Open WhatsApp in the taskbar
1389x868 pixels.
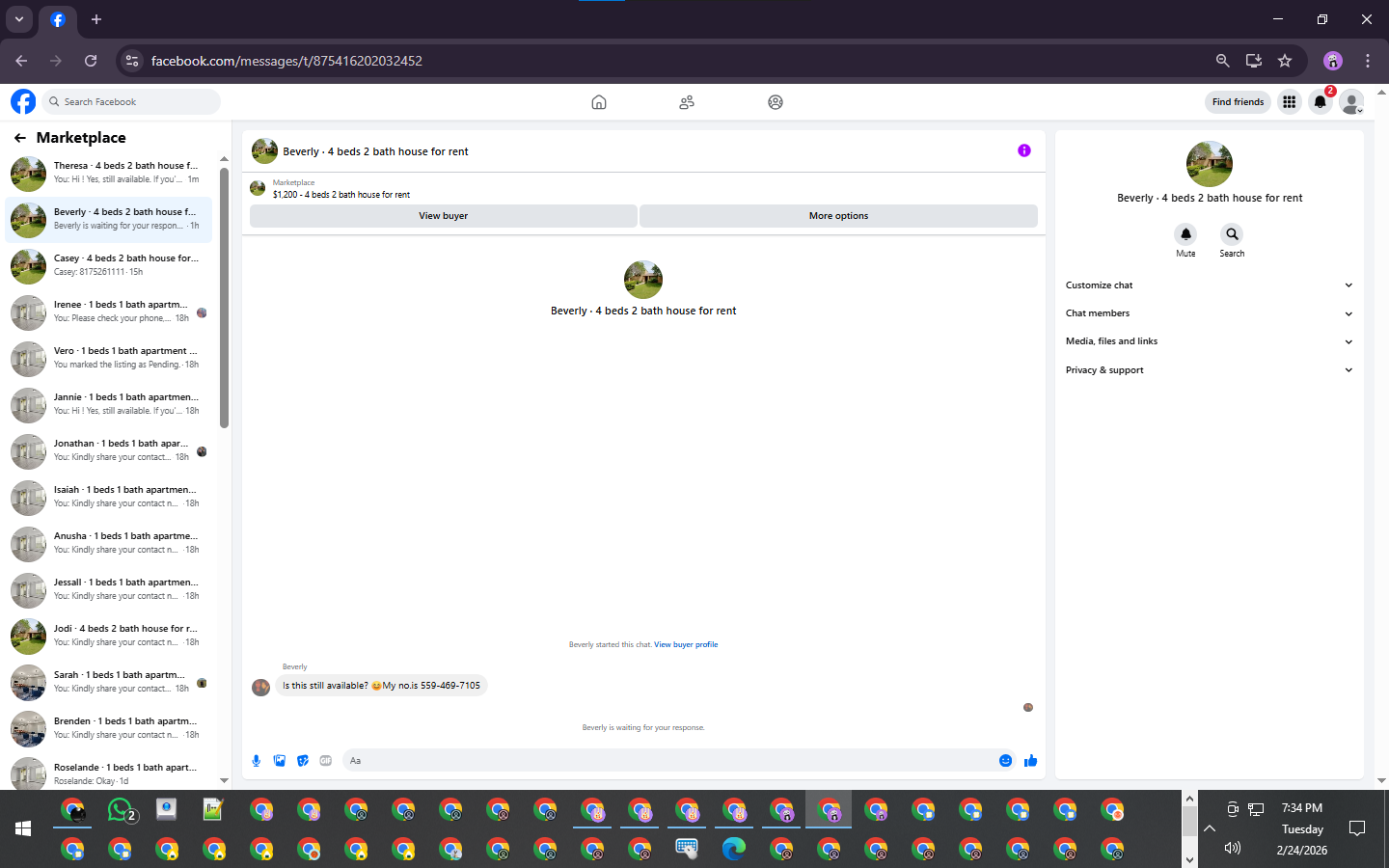(x=121, y=810)
